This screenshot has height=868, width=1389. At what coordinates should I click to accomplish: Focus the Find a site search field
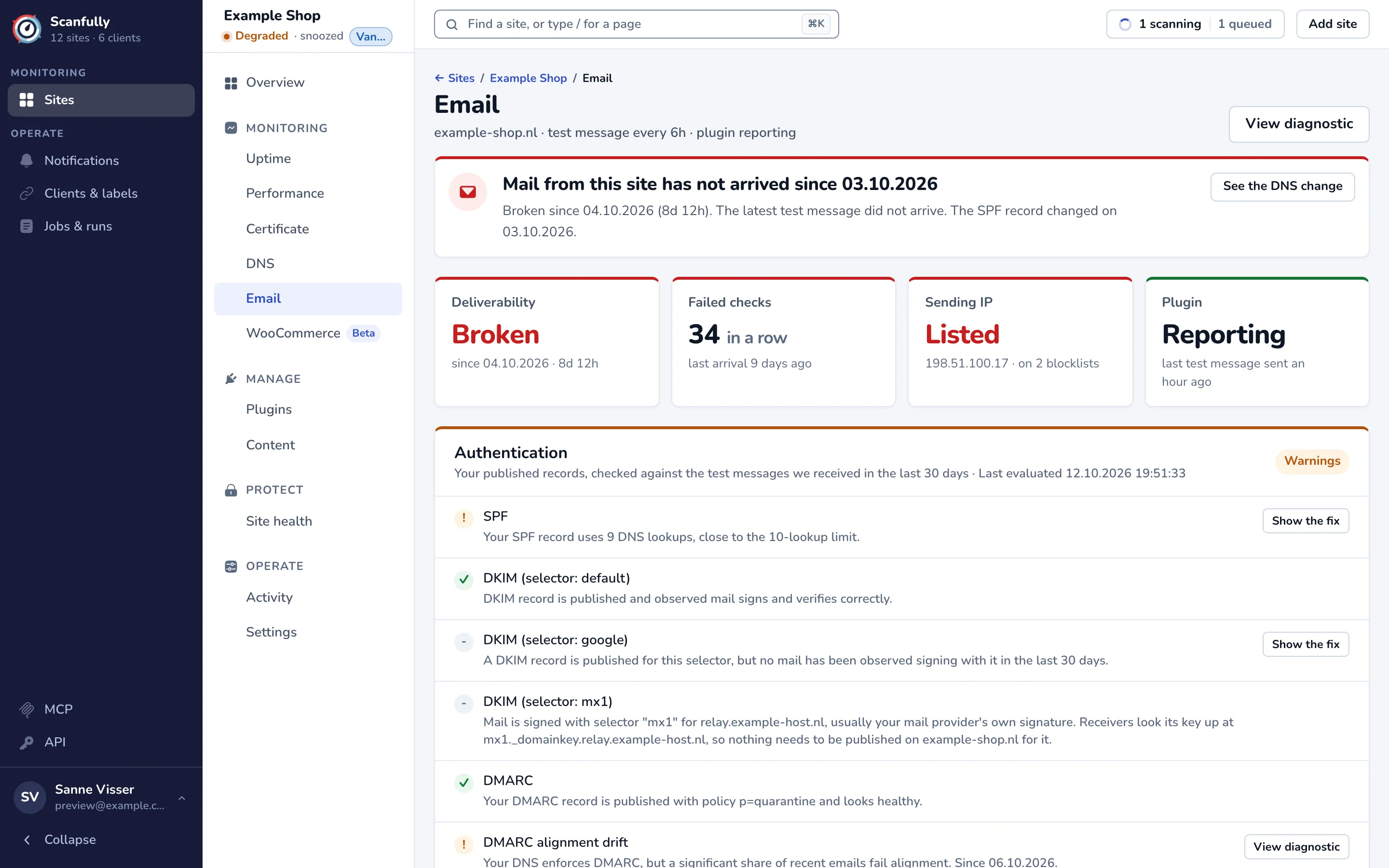(x=636, y=24)
